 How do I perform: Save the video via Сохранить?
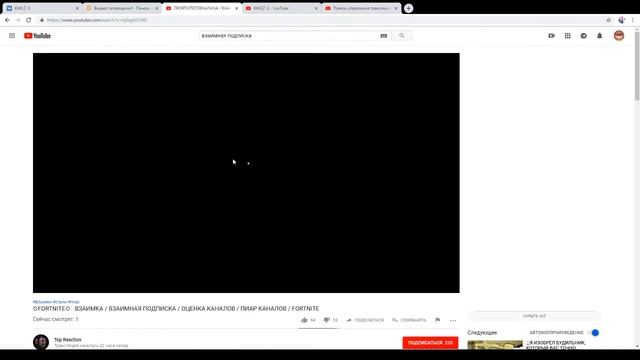(409, 320)
